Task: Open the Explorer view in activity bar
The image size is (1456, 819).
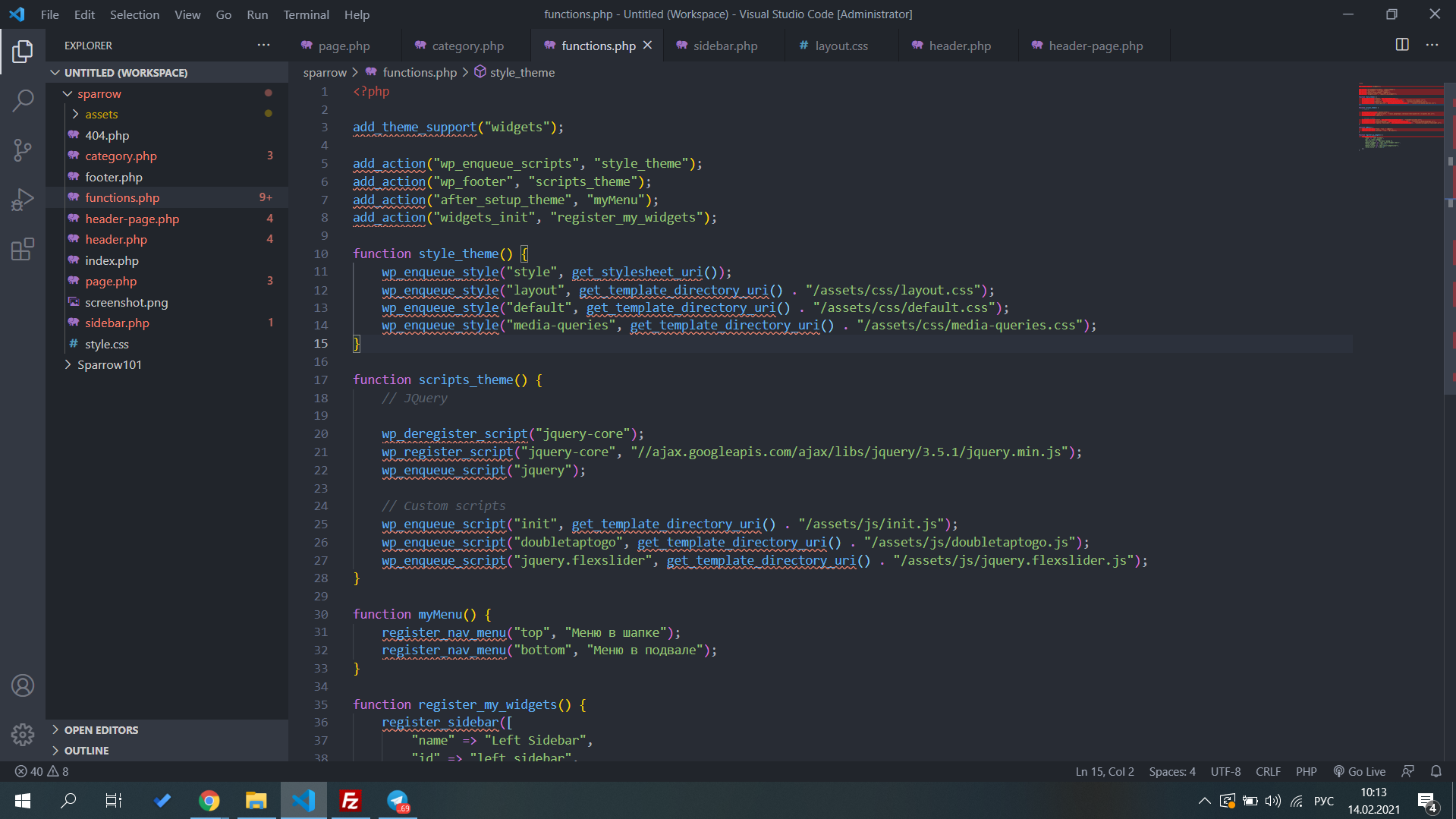Action: [x=23, y=52]
